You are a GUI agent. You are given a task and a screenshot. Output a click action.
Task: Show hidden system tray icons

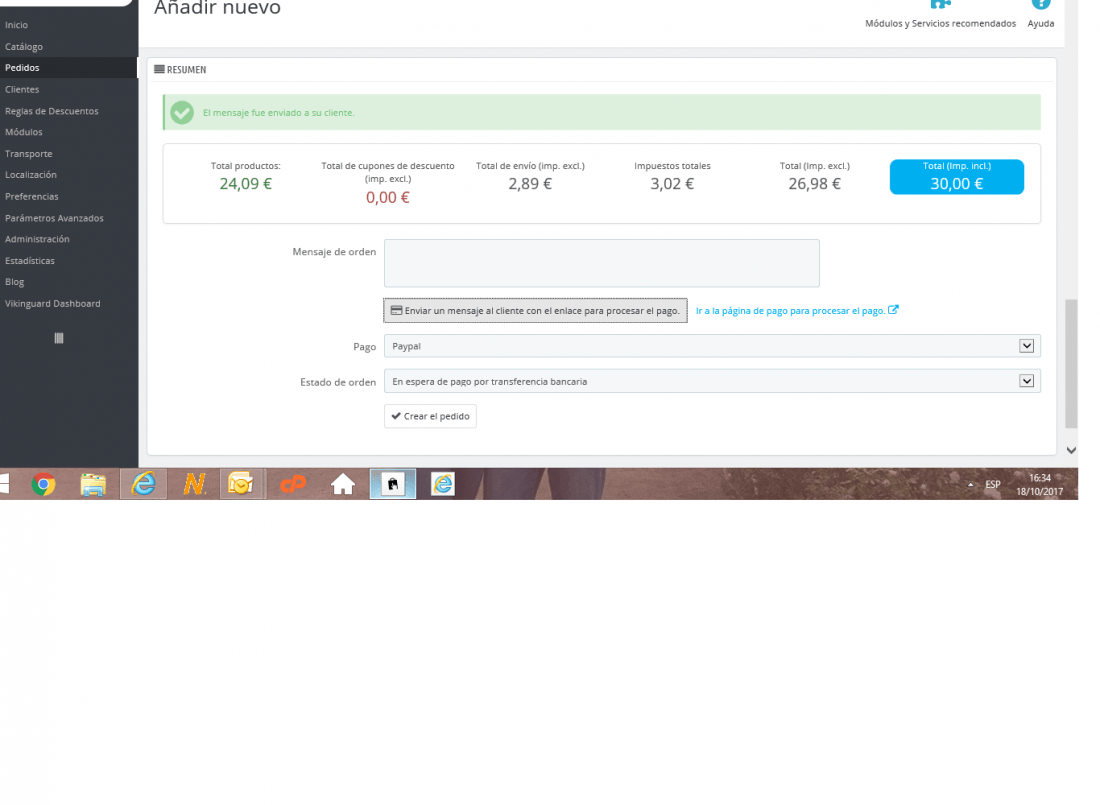tap(970, 484)
